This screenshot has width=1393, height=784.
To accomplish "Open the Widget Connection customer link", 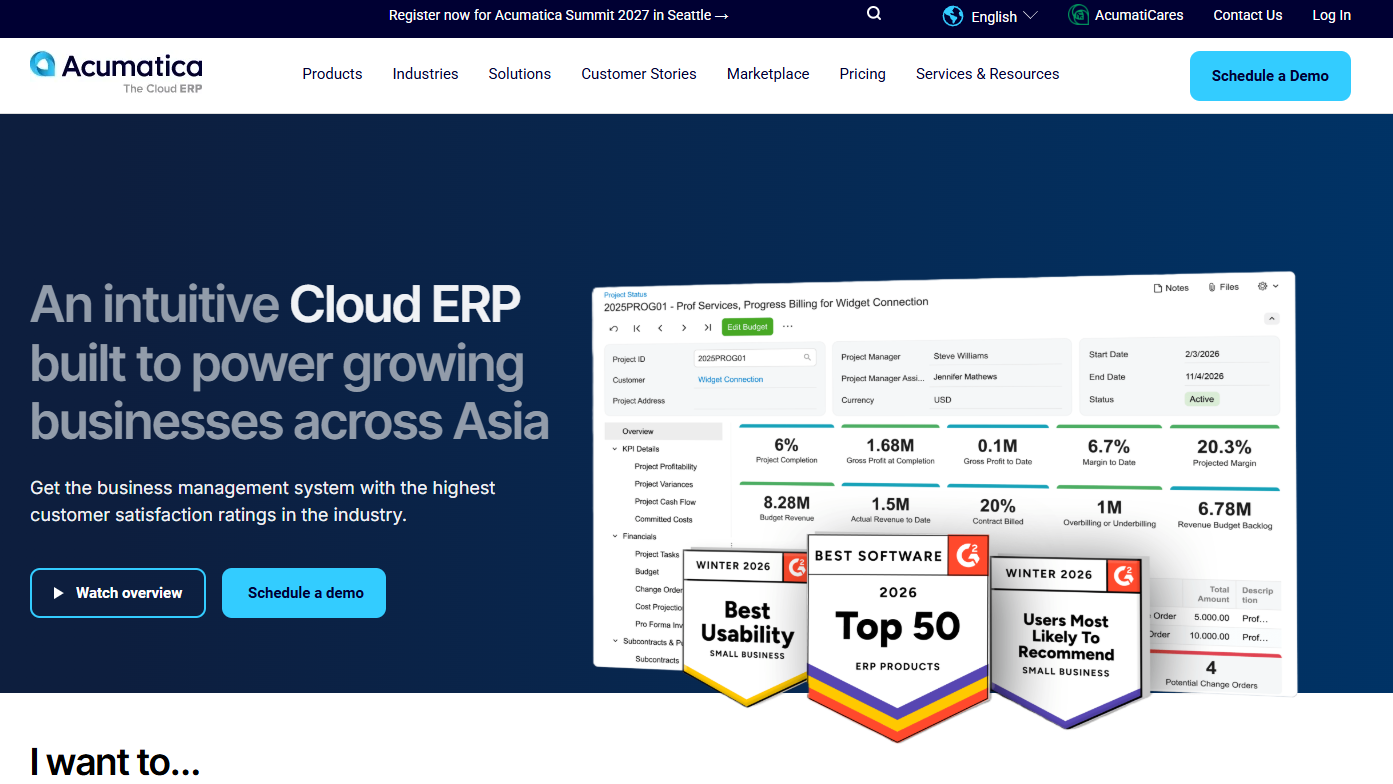I will pos(730,380).
